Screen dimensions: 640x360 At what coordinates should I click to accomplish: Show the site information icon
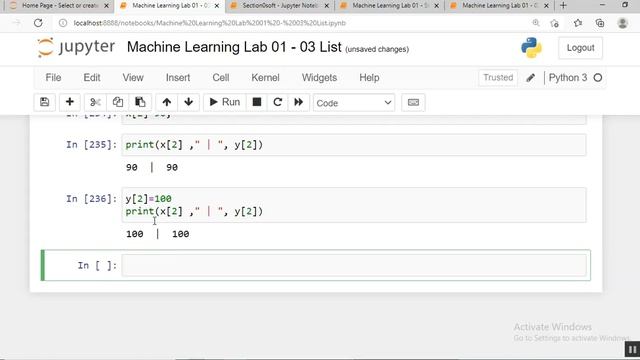coord(63,23)
